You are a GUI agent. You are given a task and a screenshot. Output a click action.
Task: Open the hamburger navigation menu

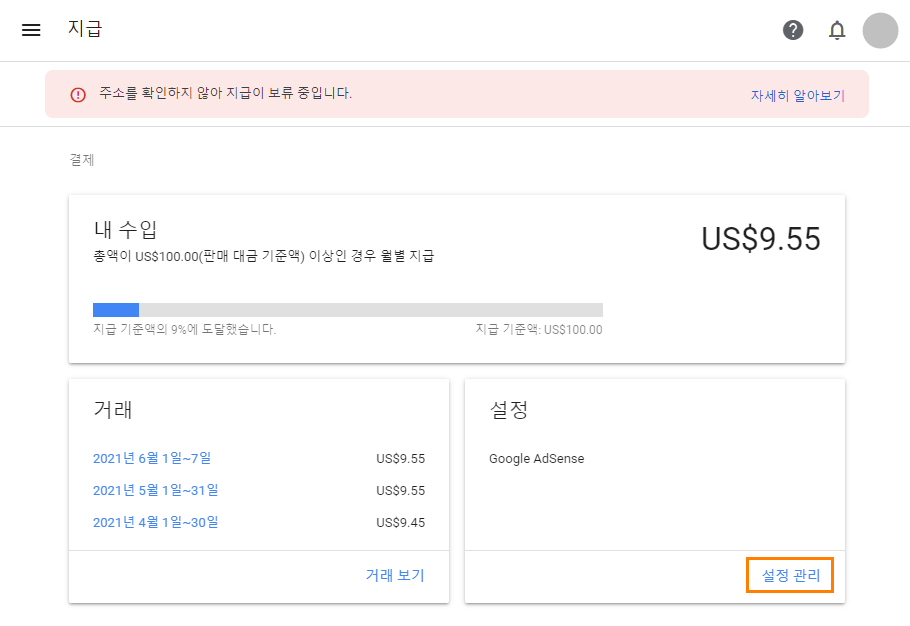(31, 30)
